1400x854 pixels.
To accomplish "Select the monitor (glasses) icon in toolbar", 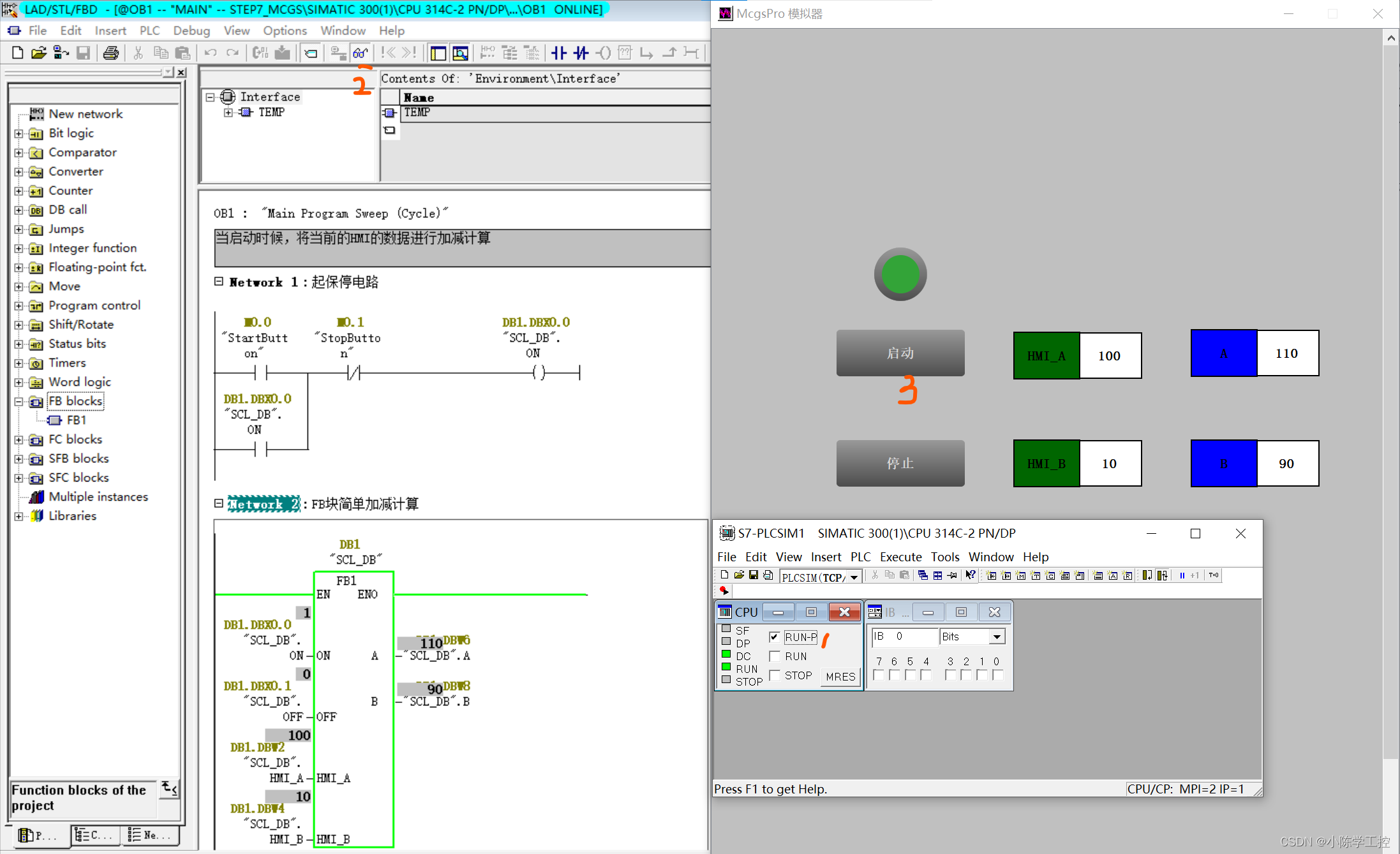I will tap(361, 53).
